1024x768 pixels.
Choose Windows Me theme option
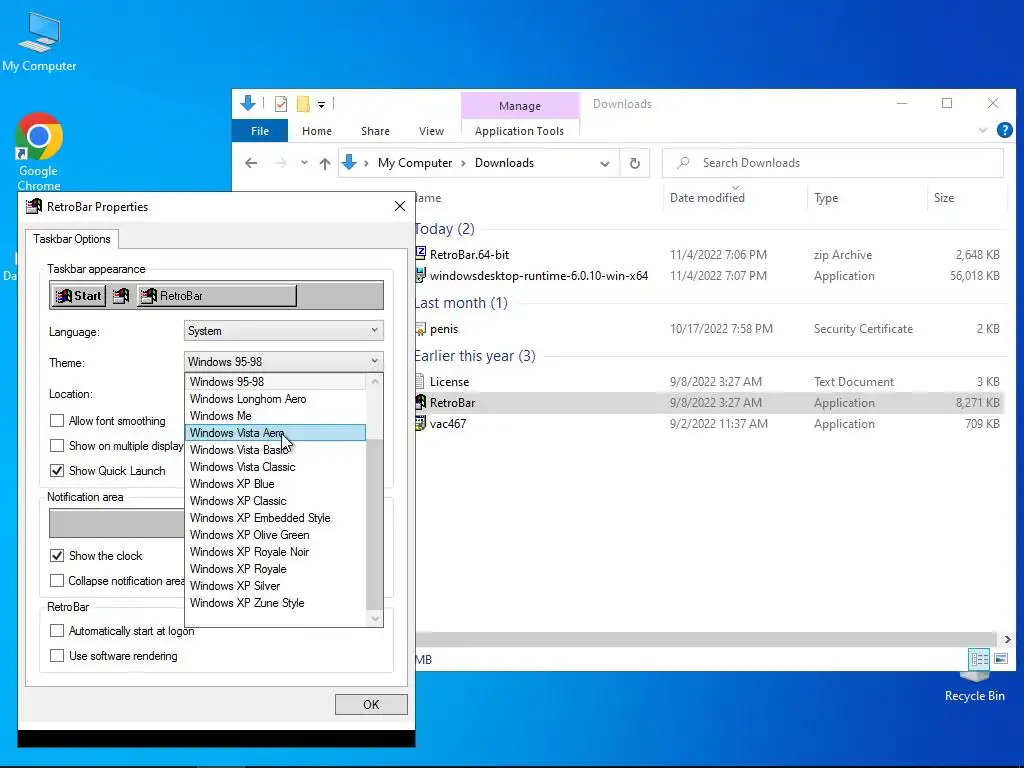(276, 416)
